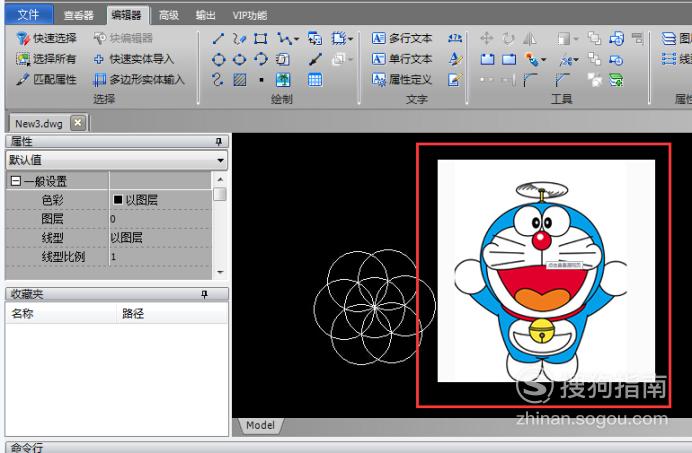Select the Hatch fill tool
This screenshot has width=692, height=453.
click(240, 80)
